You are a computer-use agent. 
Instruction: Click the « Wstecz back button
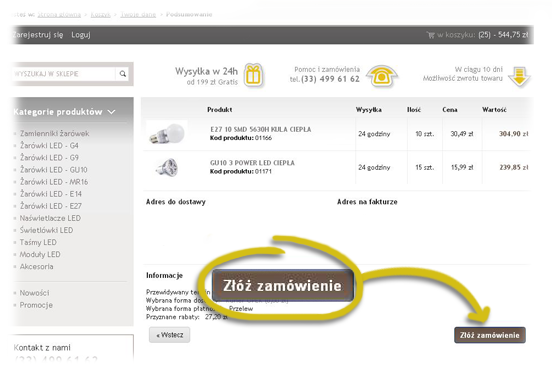point(169,335)
